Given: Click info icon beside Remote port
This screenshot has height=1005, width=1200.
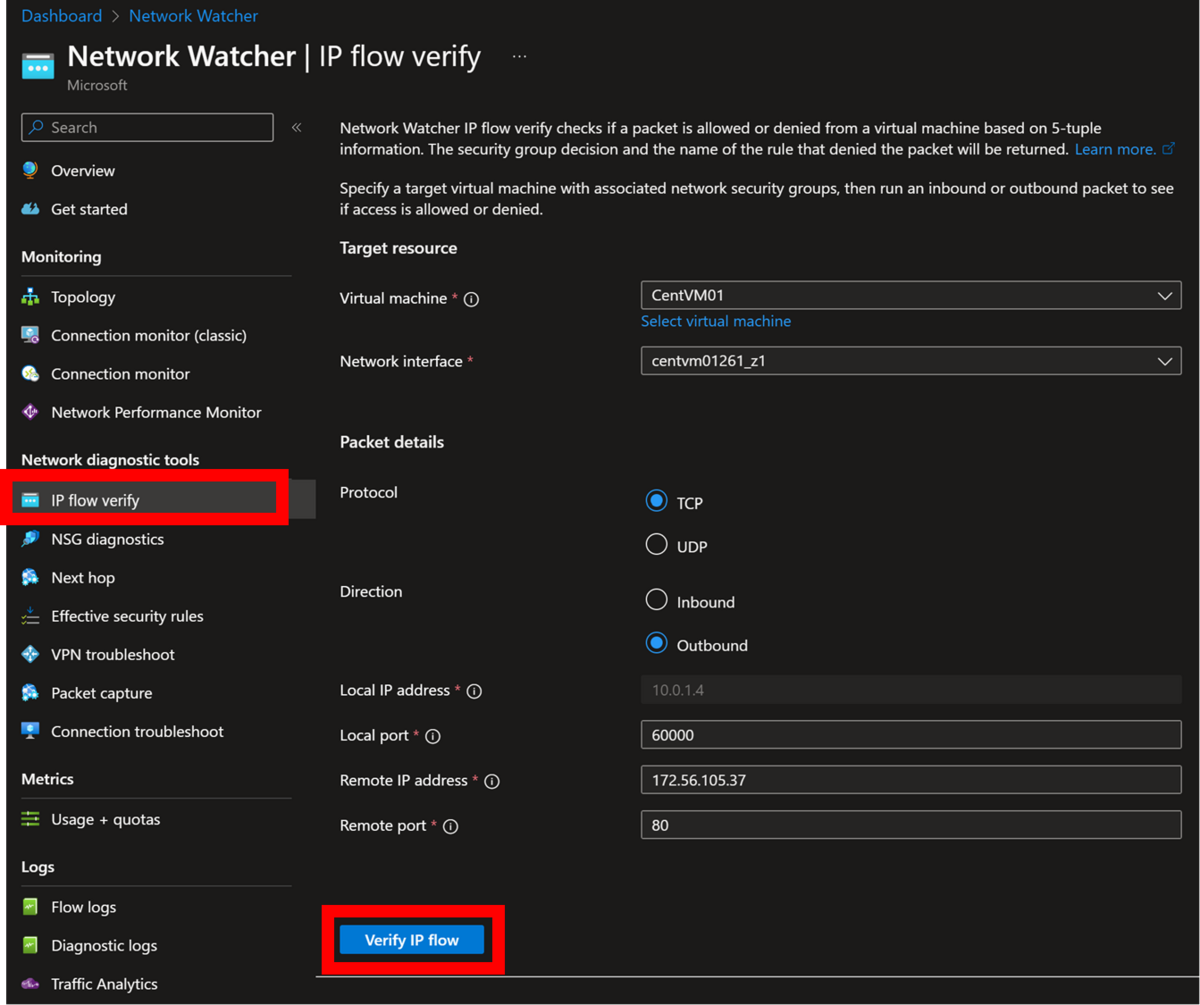Looking at the screenshot, I should tap(450, 826).
